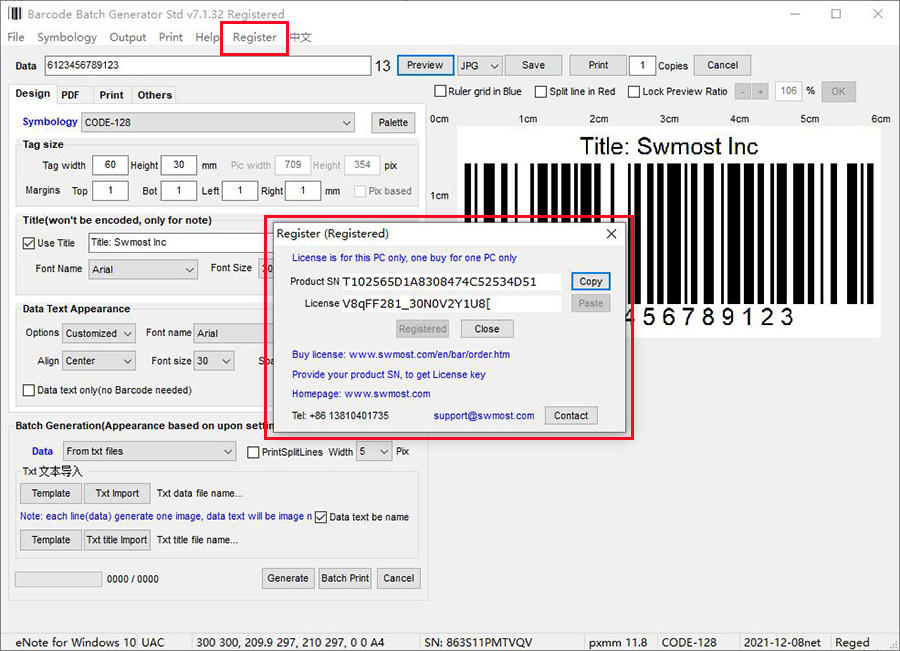Click the barcode app icon in title bar

15,13
